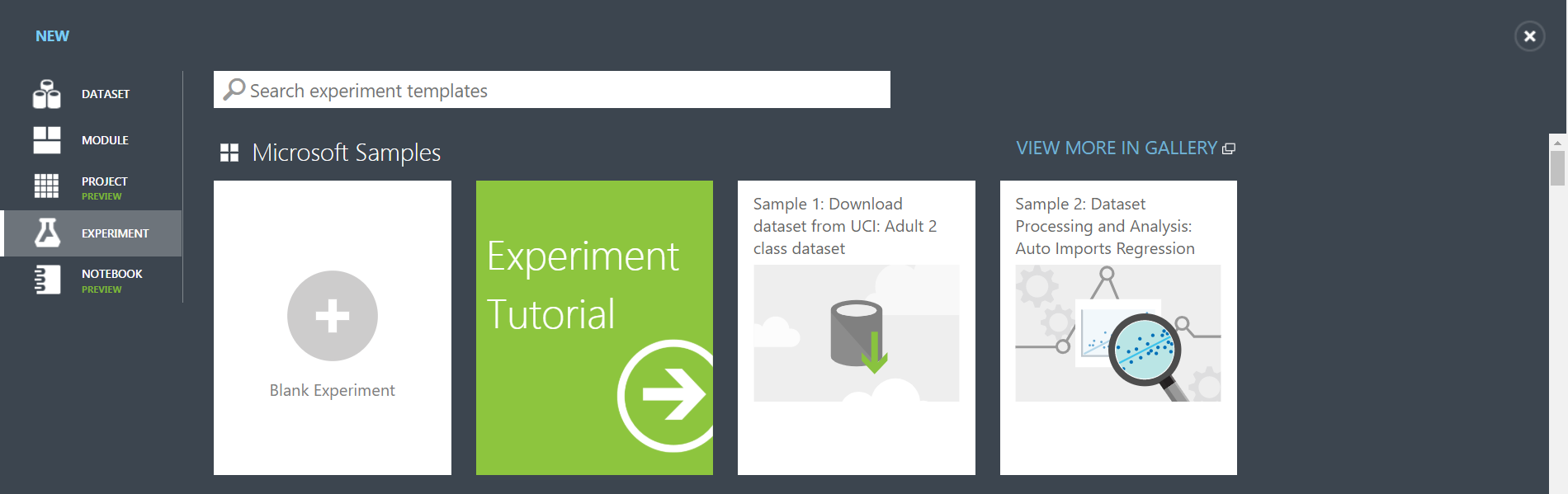This screenshot has height=494, width=1568.
Task: Start the green Experiment Tutorial tile text
Action: tap(583, 285)
